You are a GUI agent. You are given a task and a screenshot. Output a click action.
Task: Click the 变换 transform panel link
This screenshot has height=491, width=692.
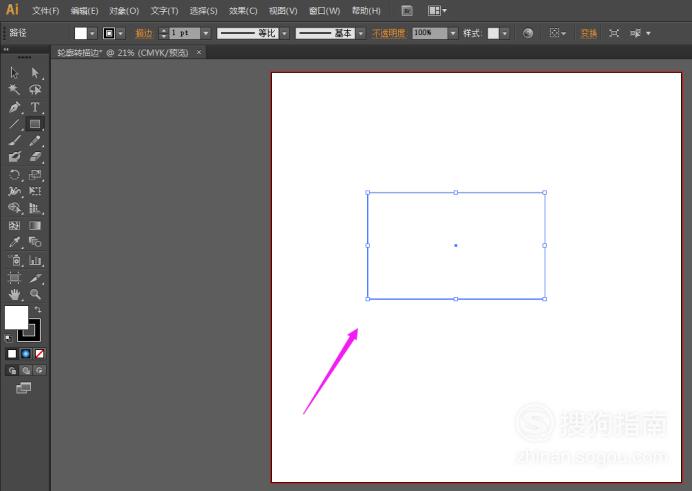(x=589, y=33)
